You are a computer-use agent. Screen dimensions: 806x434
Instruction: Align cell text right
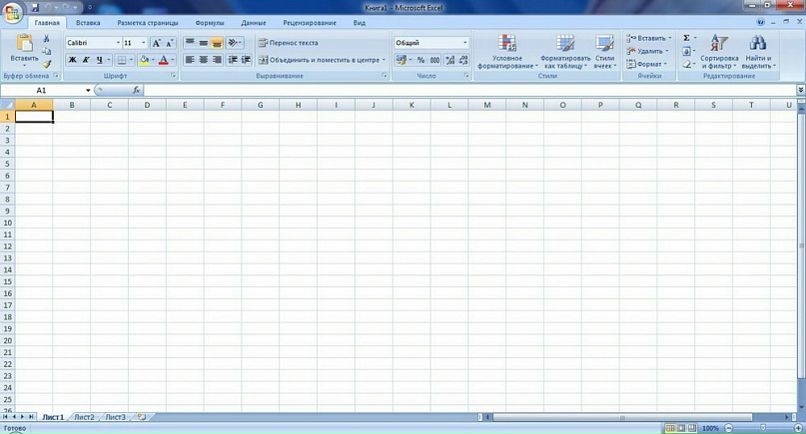tap(217, 60)
